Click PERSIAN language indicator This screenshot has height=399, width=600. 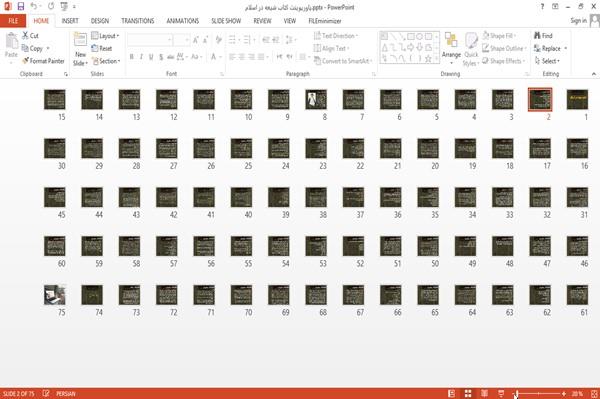[66, 393]
